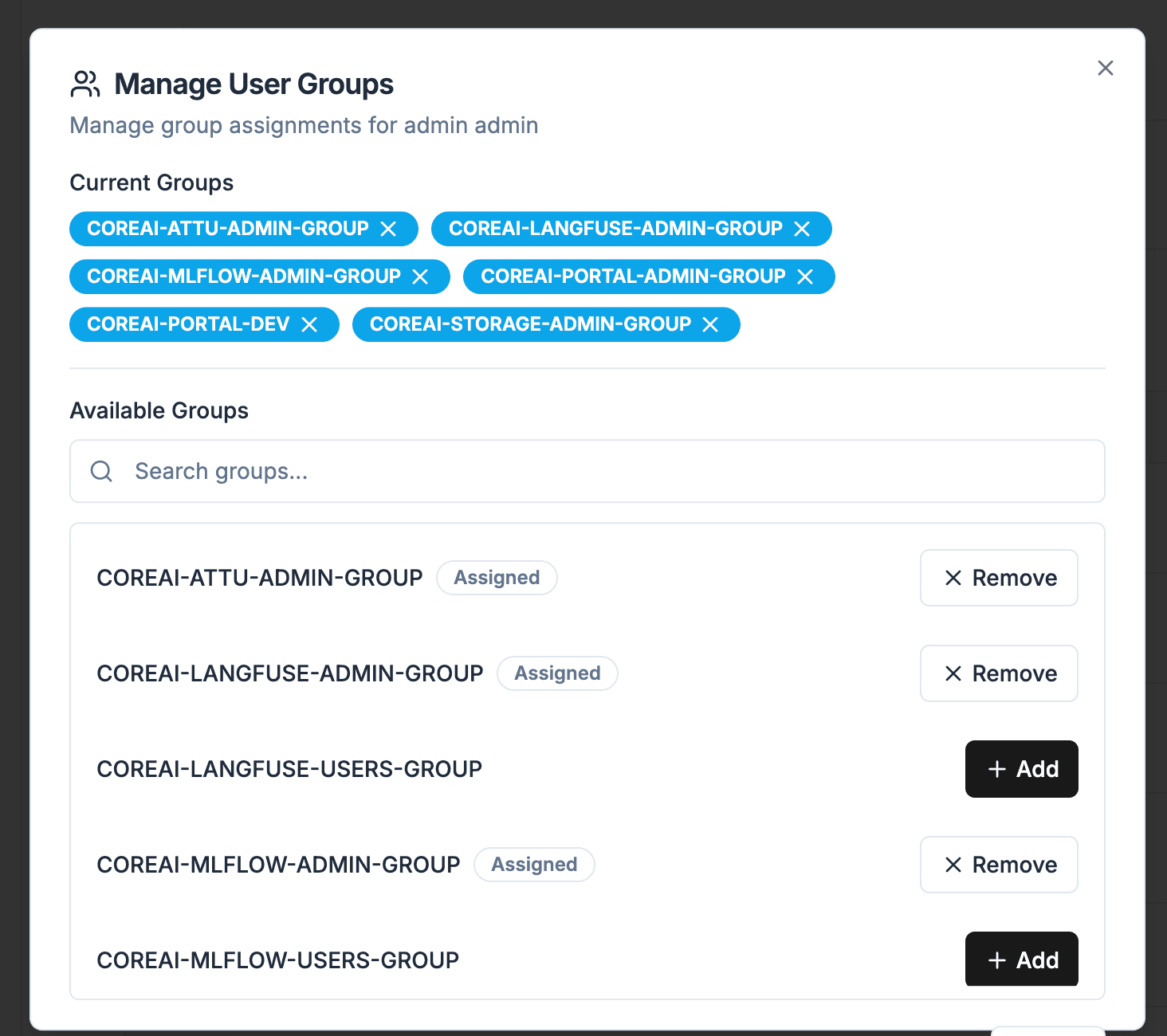Add the COREAI-MLFLOW-USERS-GROUP group
The image size is (1167, 1036).
pos(1021,959)
